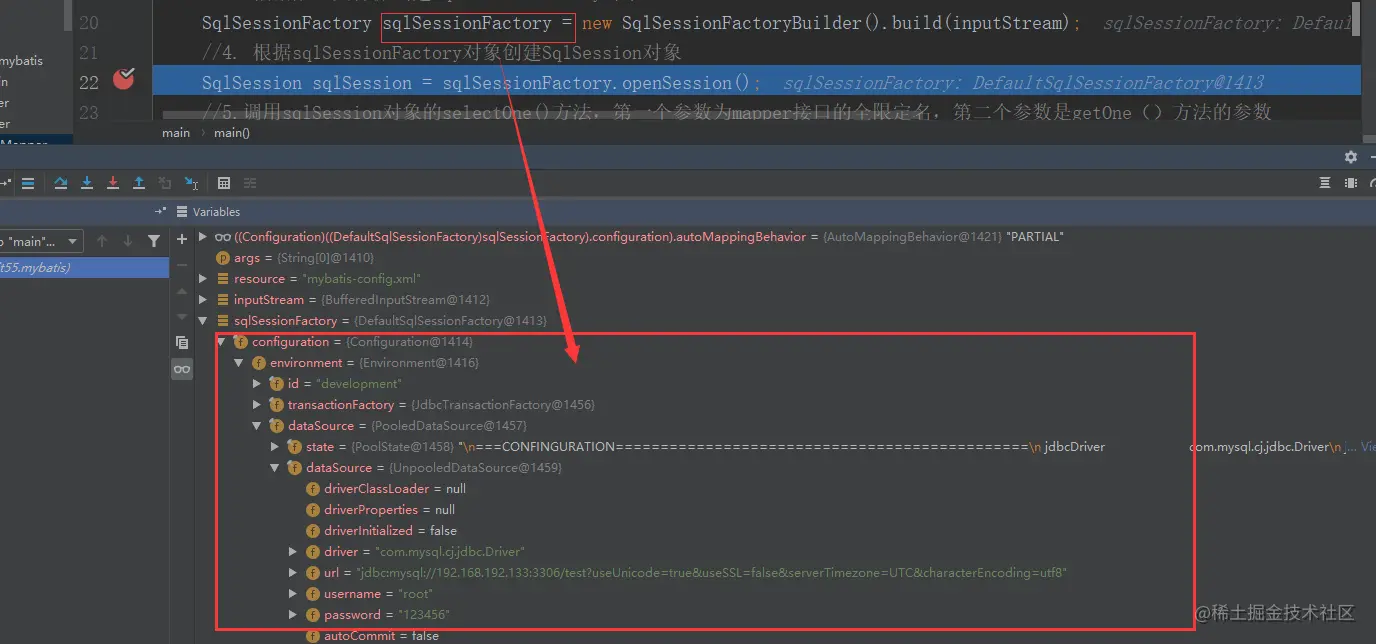Select the args = {String[0]@1410} row

click(x=295, y=258)
